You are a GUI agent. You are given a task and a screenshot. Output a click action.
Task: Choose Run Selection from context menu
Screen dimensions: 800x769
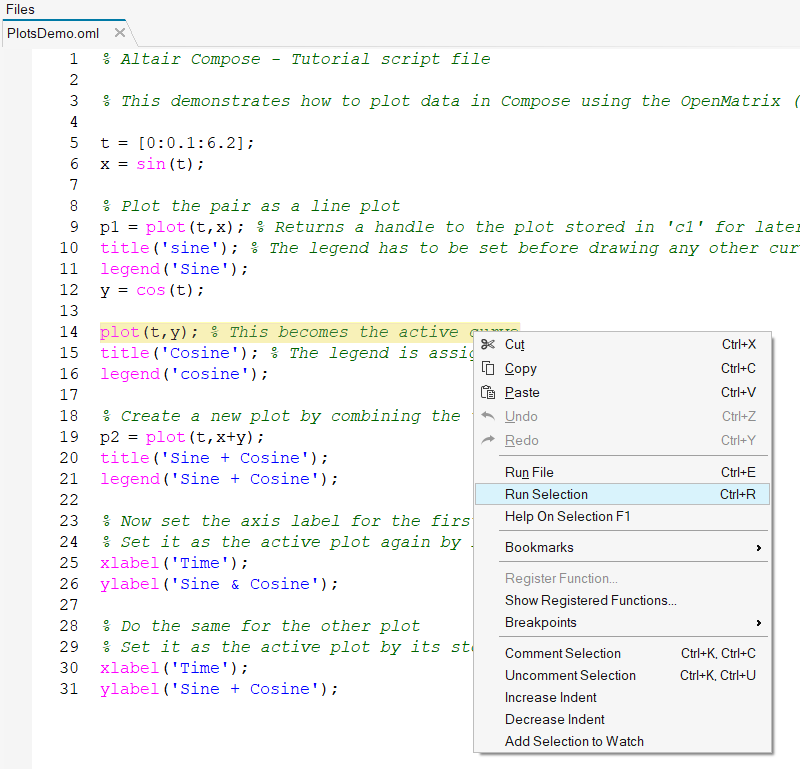pos(546,494)
